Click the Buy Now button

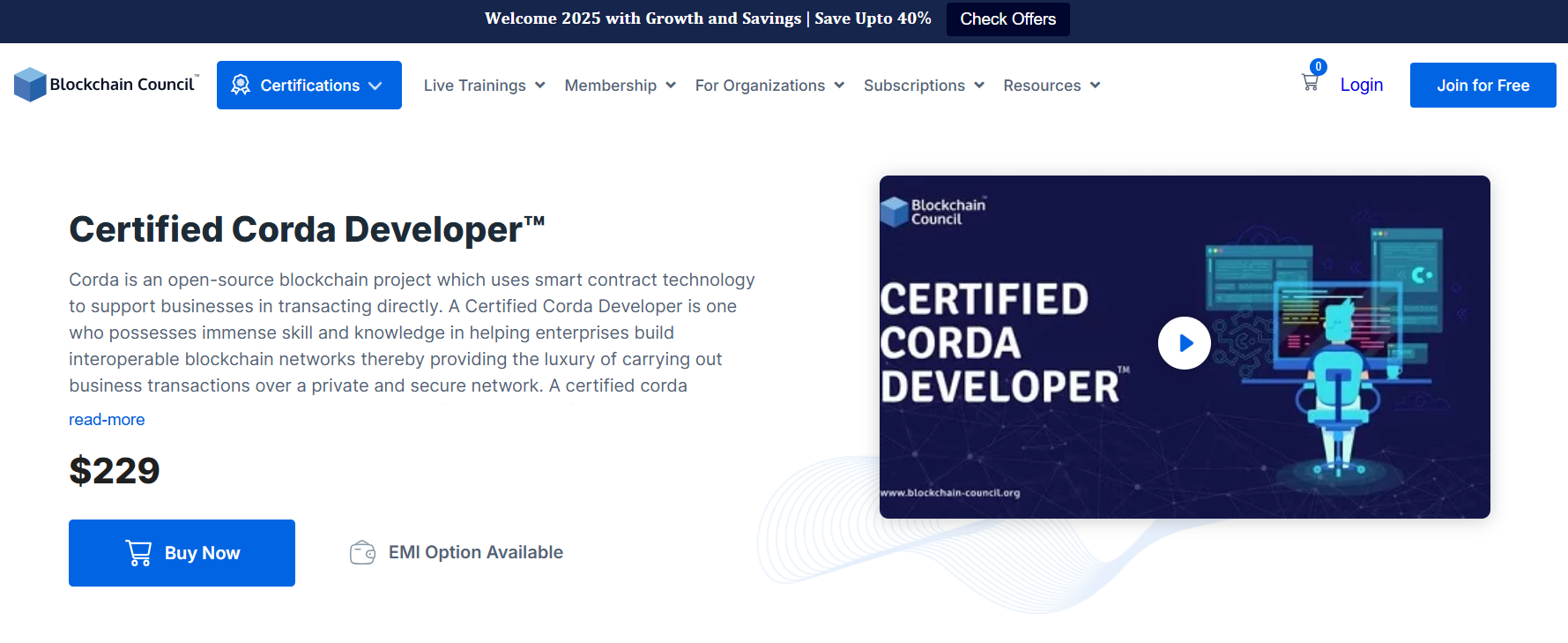tap(182, 553)
